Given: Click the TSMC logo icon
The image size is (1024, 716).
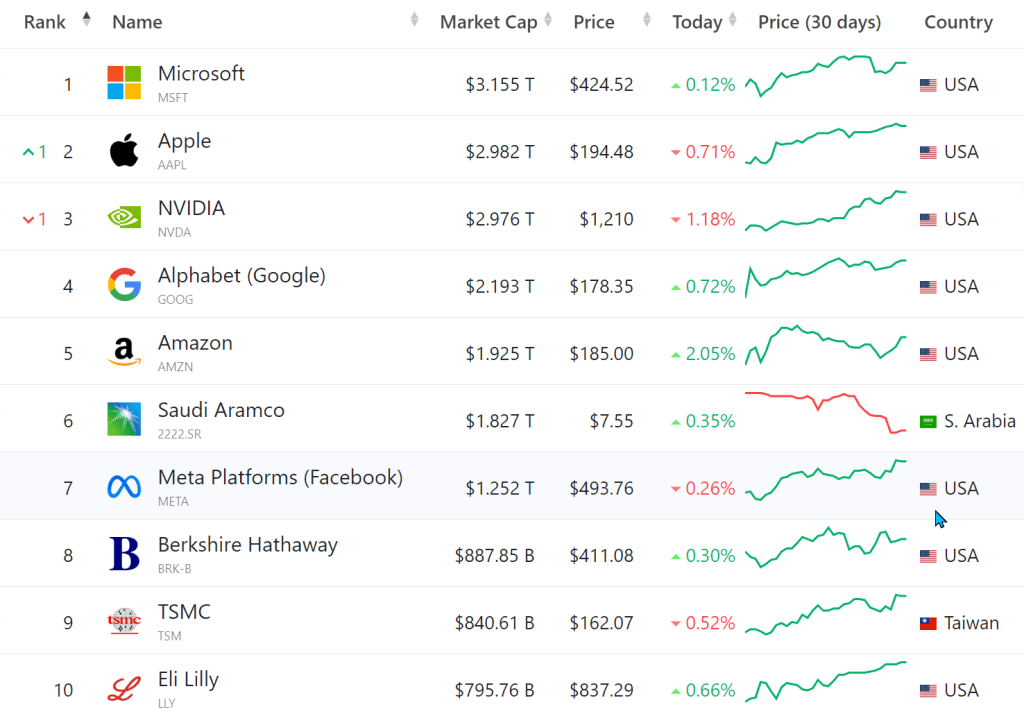Looking at the screenshot, I should tap(124, 622).
